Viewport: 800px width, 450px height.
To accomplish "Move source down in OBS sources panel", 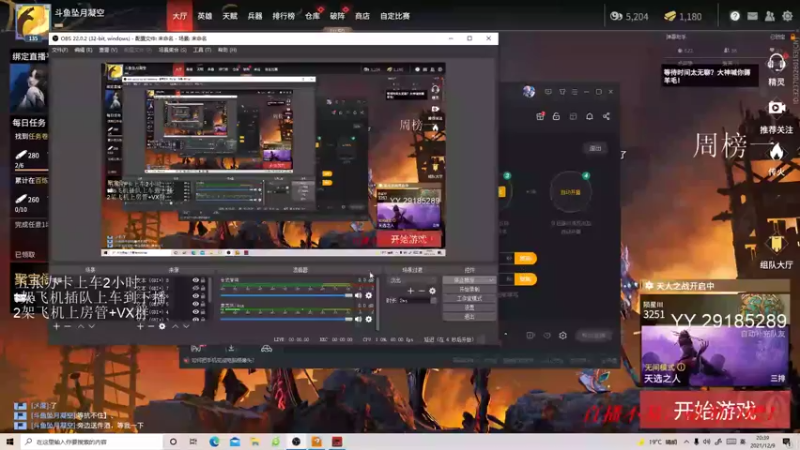I will (x=186, y=326).
